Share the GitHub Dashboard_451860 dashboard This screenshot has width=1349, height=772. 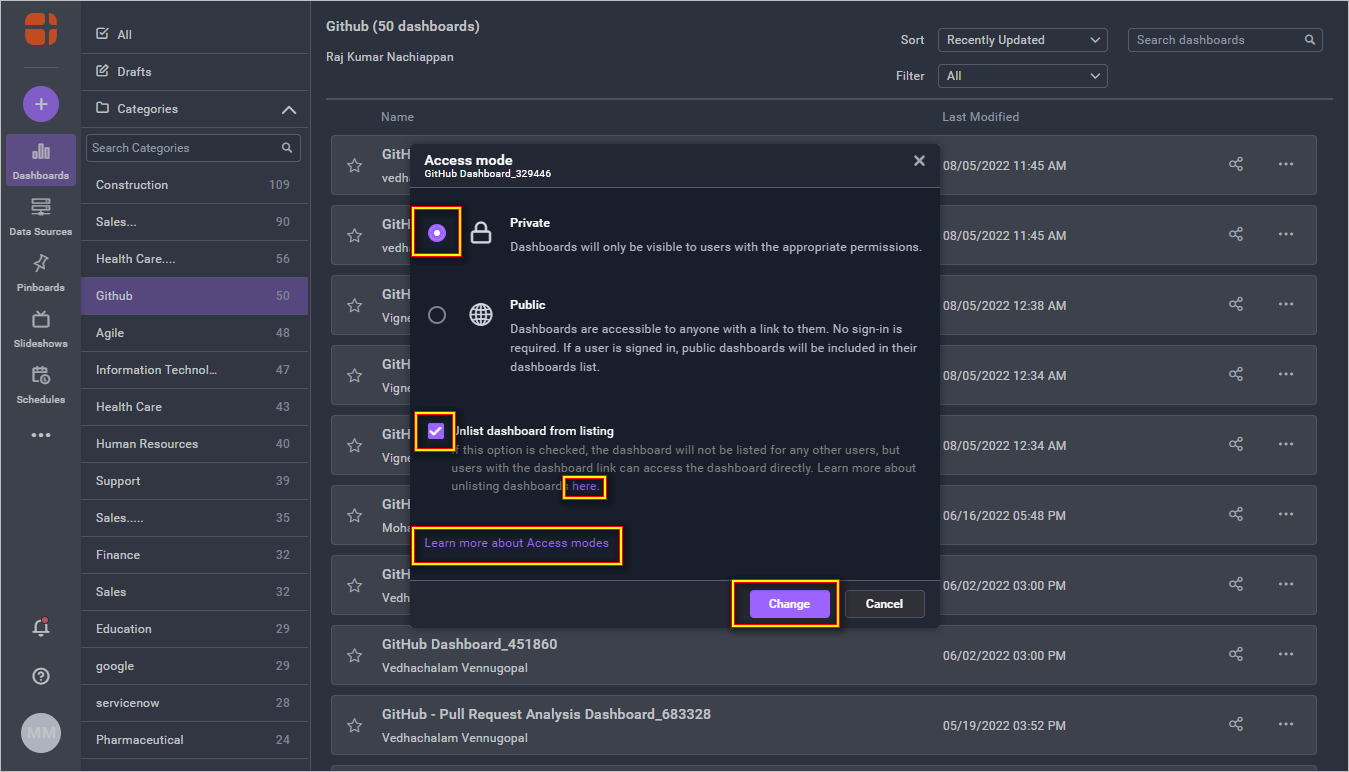[x=1236, y=654]
